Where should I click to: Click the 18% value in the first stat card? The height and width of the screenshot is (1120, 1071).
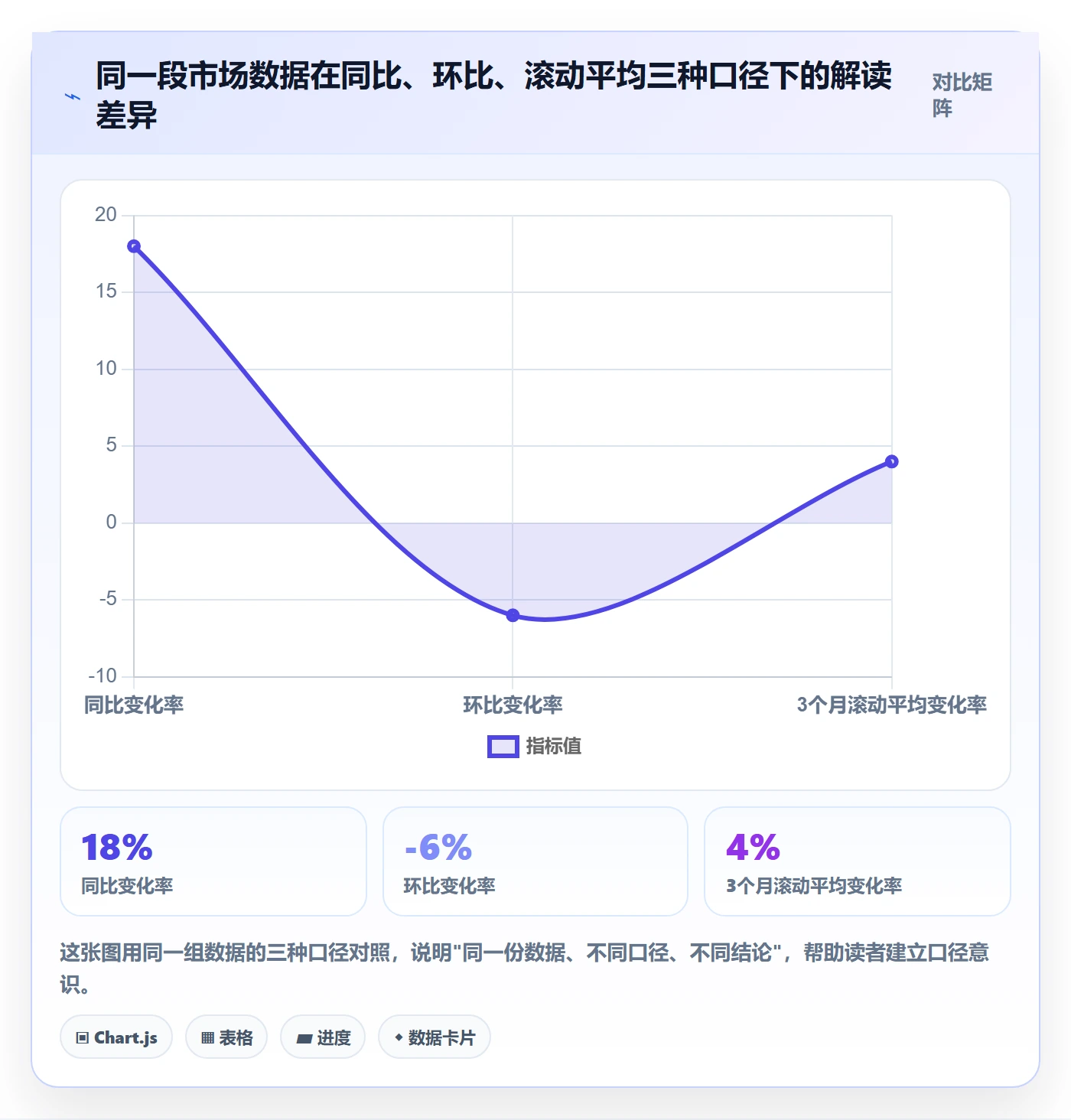pyautogui.click(x=117, y=848)
